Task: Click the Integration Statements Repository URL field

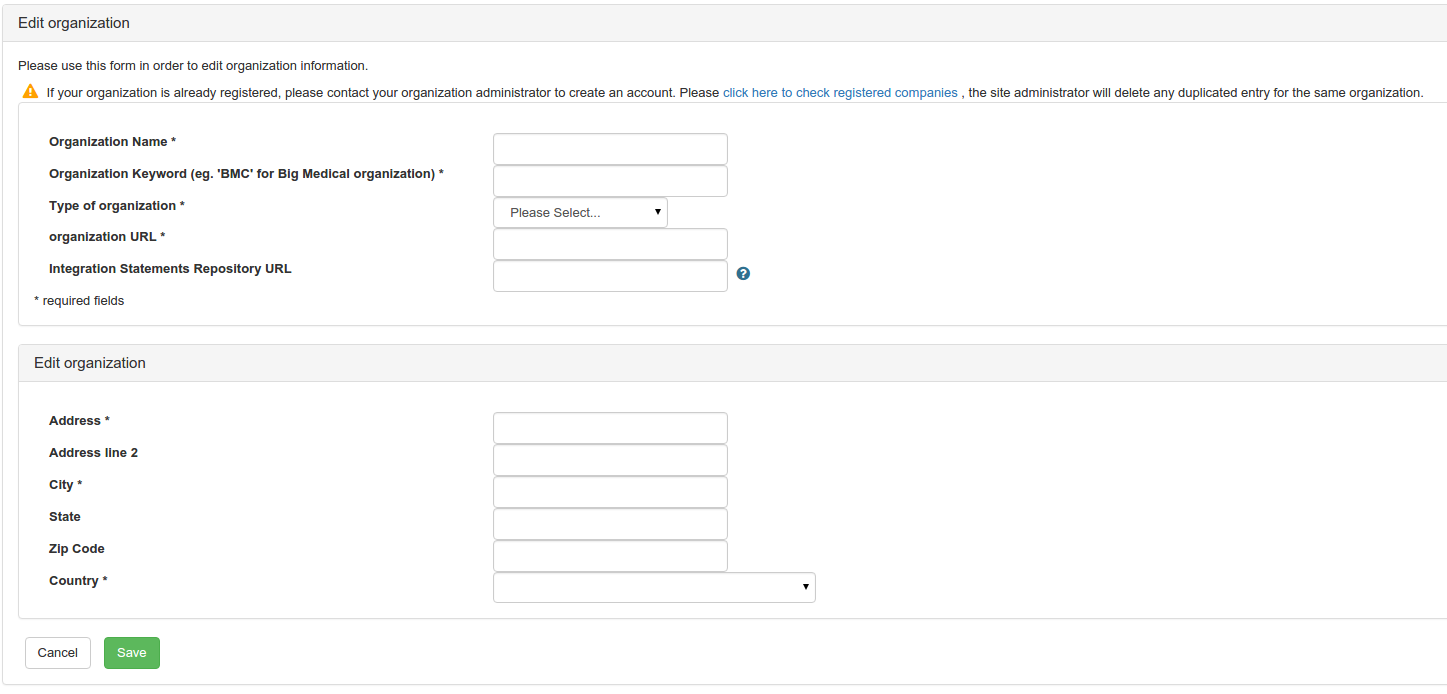Action: coord(610,276)
